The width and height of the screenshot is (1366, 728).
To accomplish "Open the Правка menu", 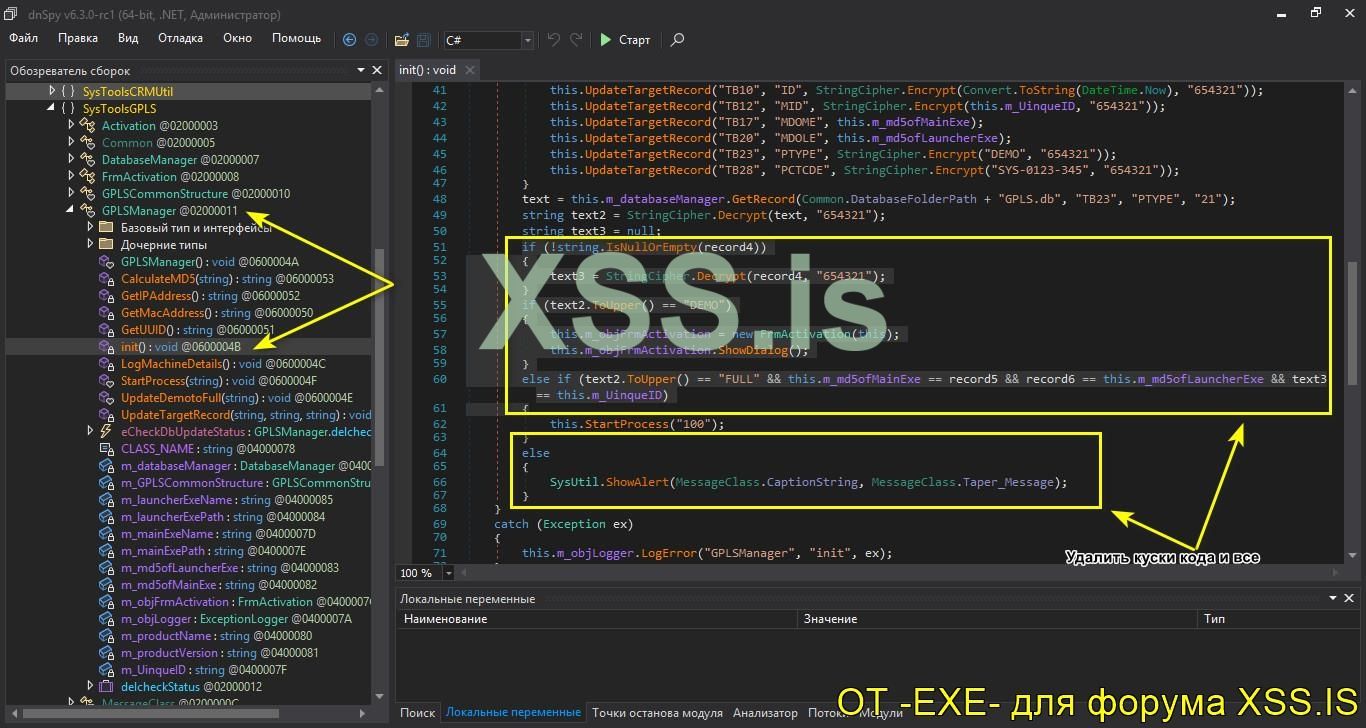I will (x=78, y=38).
